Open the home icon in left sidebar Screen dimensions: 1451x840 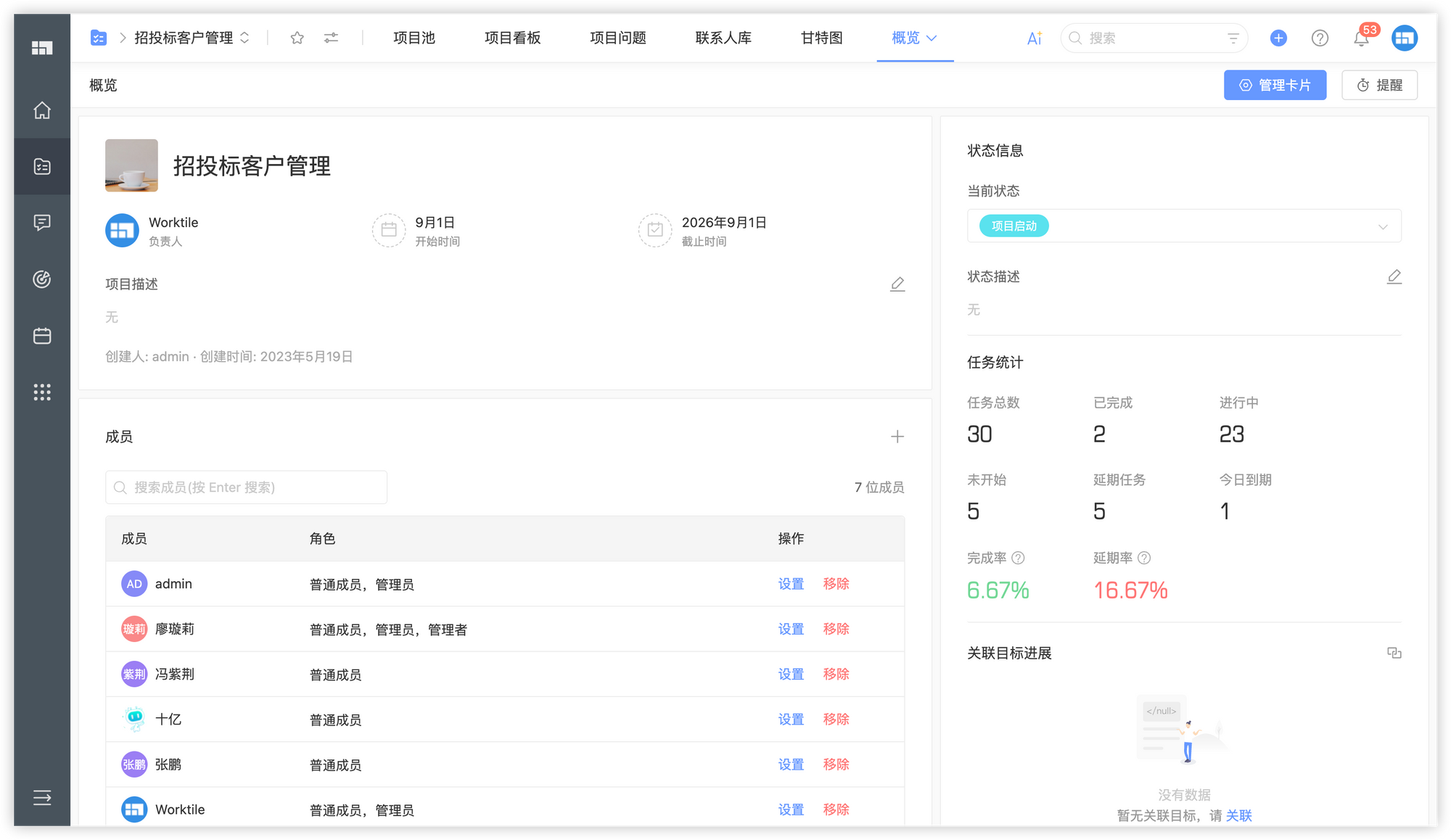pos(41,110)
